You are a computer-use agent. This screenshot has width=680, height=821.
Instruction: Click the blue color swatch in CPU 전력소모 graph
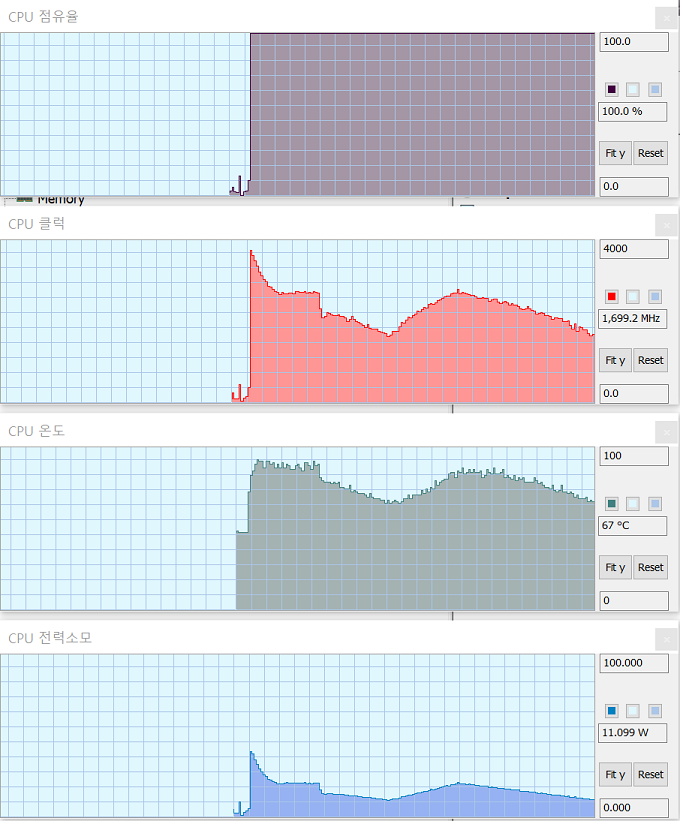point(611,711)
